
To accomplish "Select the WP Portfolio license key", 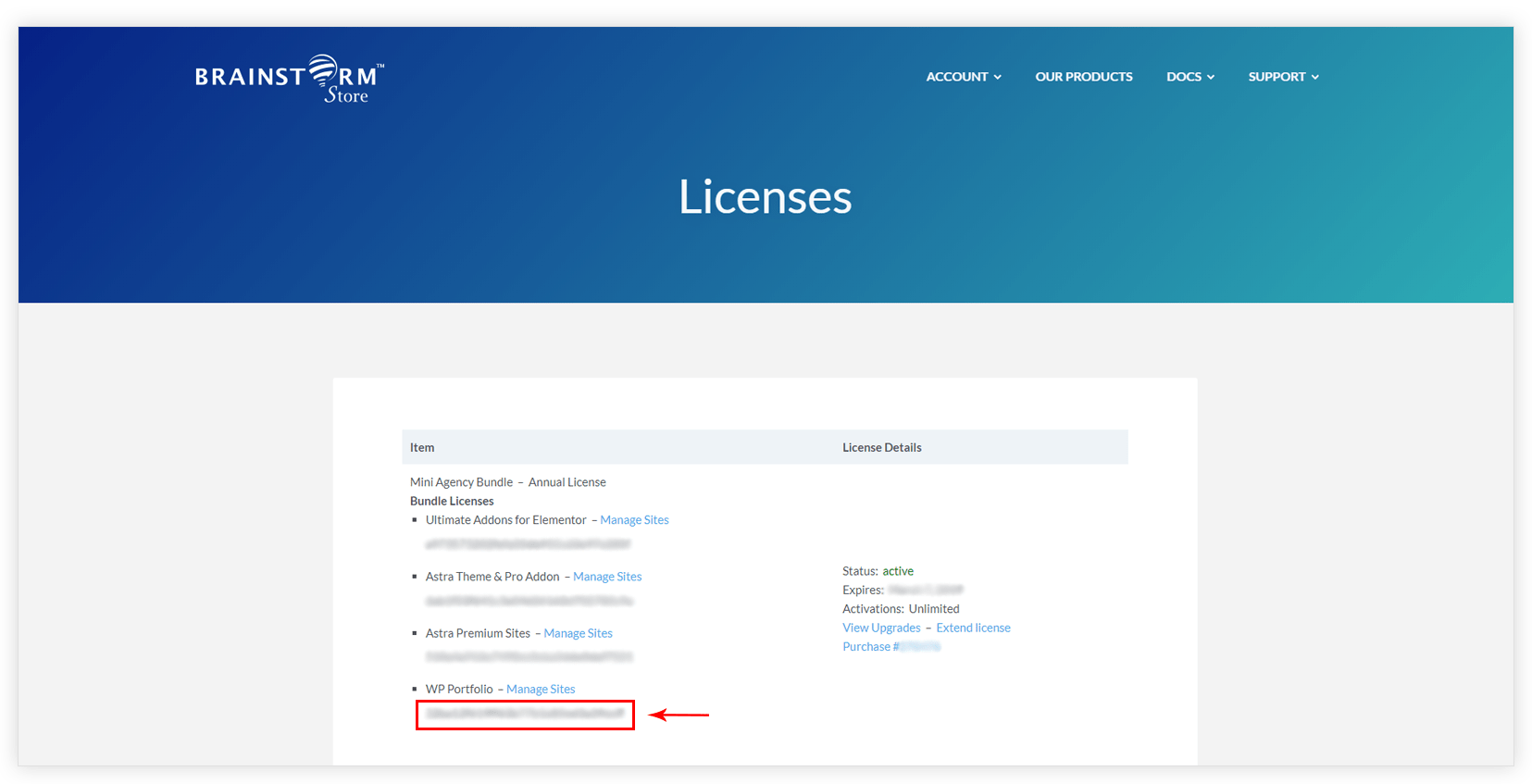I will 525,714.
